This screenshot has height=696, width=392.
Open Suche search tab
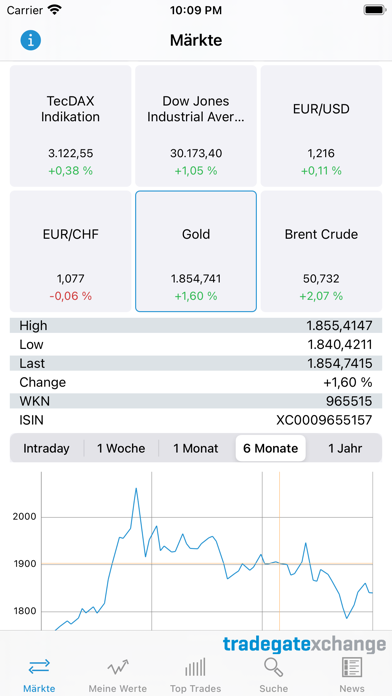[x=273, y=674]
